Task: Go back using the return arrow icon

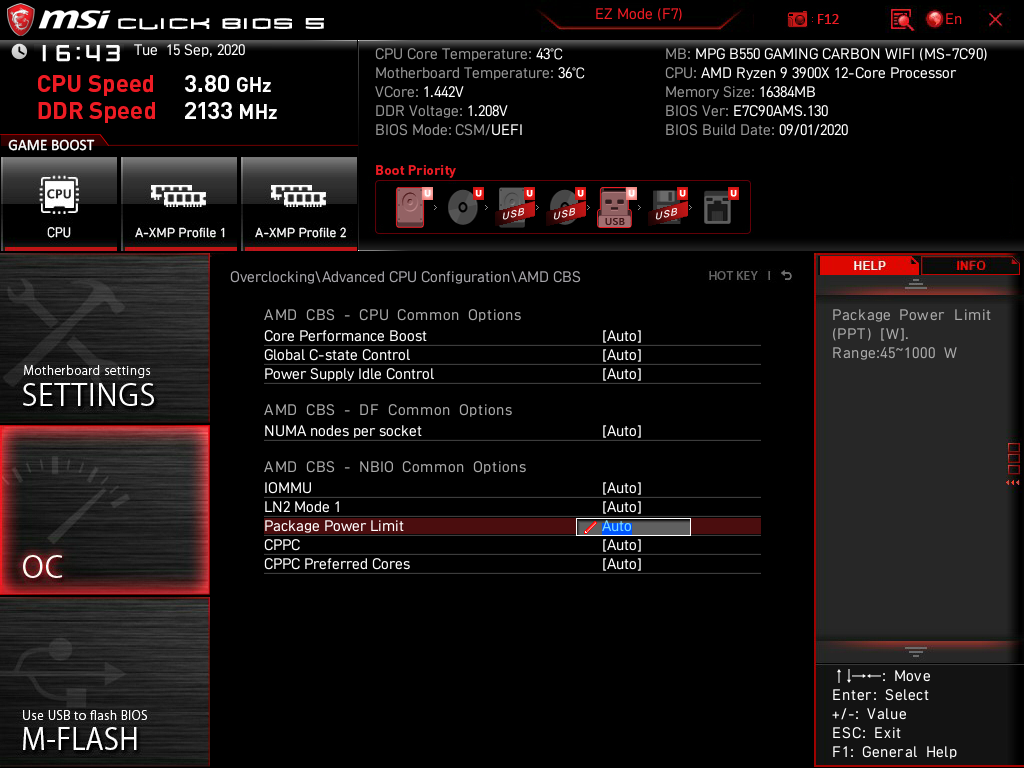Action: [787, 276]
